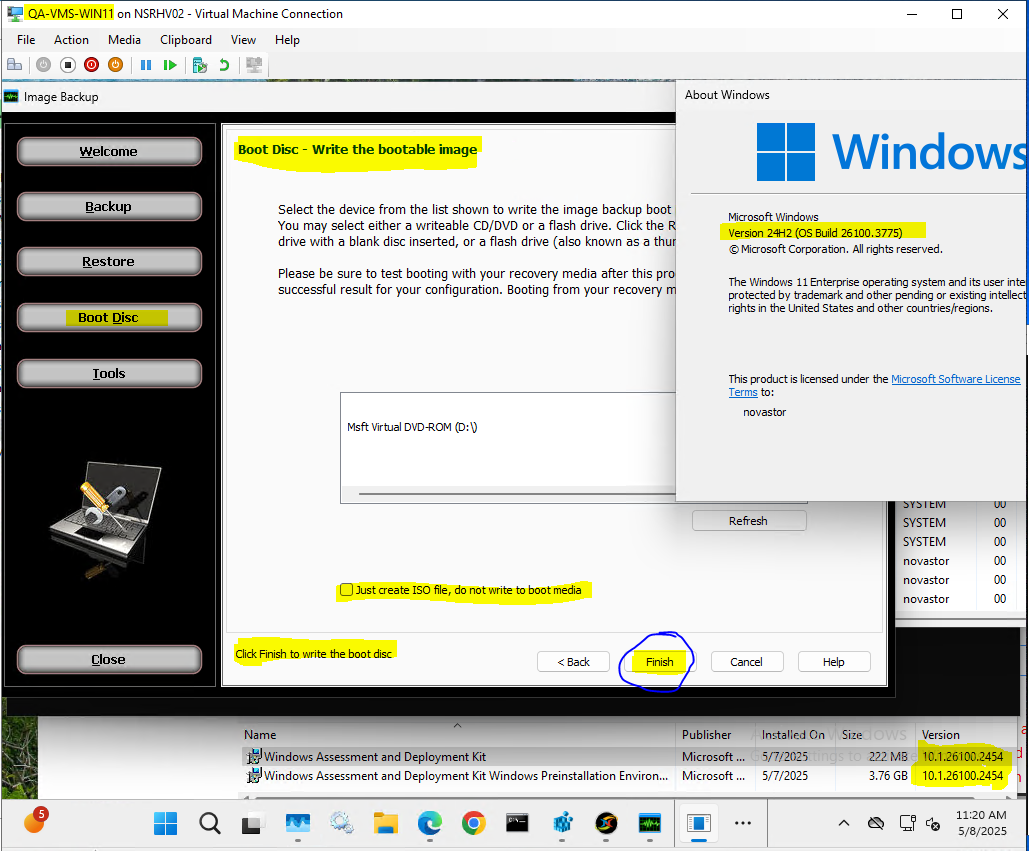The height and width of the screenshot is (851, 1029).
Task: Save the VM state with the orange power icon
Action: click(116, 65)
